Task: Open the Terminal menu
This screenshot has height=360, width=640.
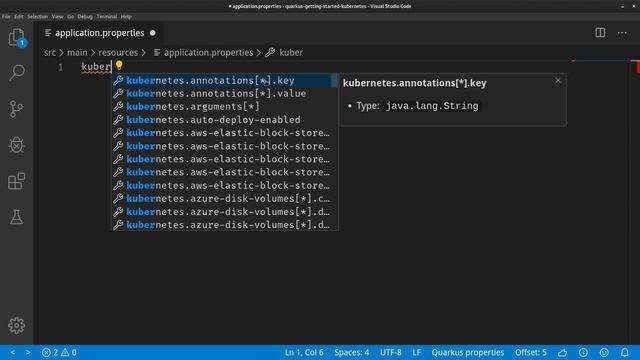Action: 107,17
